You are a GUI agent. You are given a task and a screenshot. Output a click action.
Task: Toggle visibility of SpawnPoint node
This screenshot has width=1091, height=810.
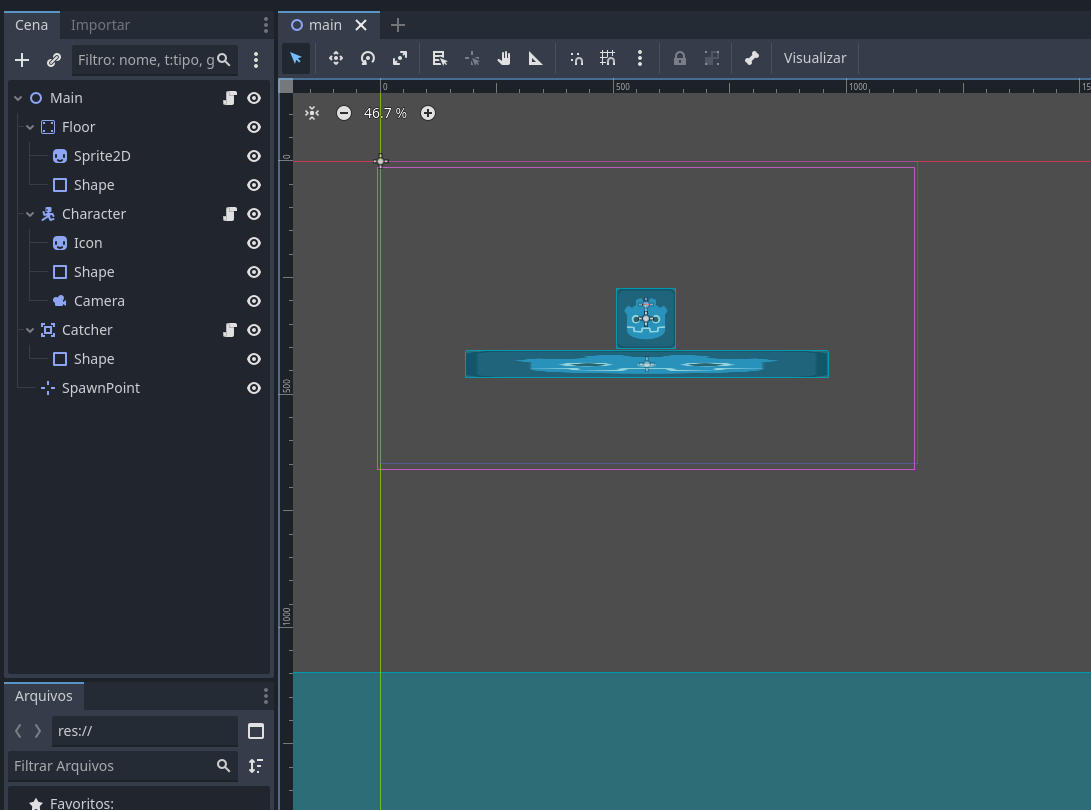coord(254,388)
